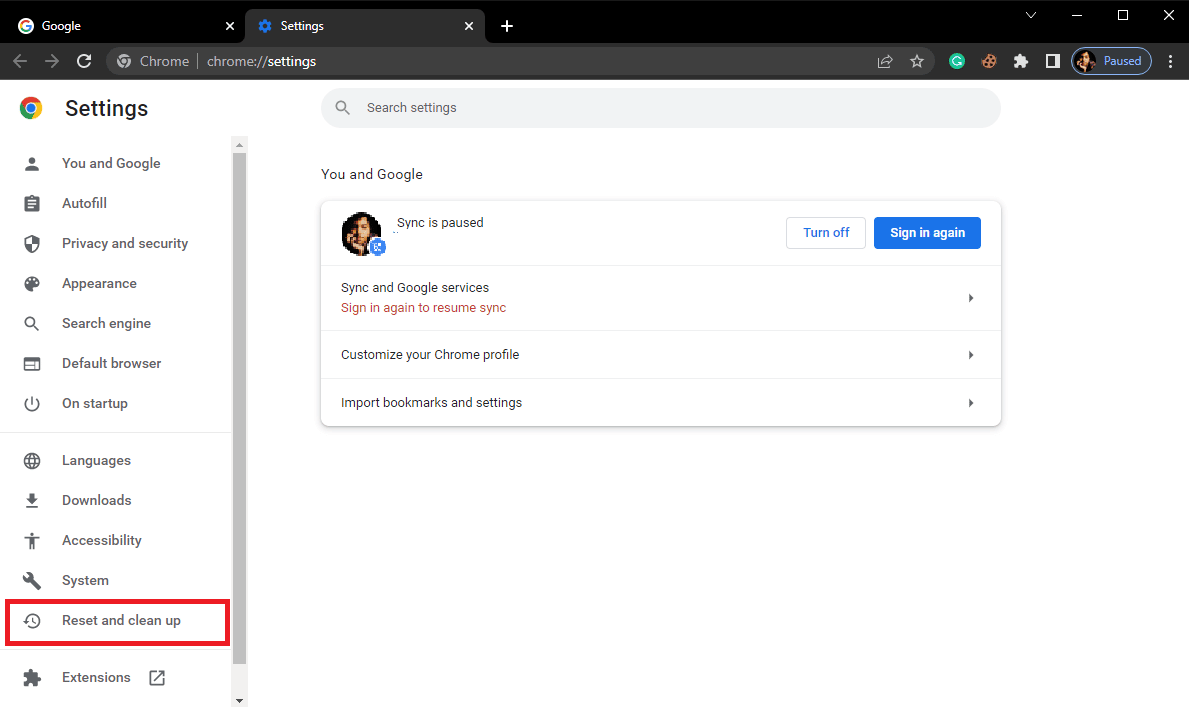Expand Sync and Google services row

click(x=660, y=298)
